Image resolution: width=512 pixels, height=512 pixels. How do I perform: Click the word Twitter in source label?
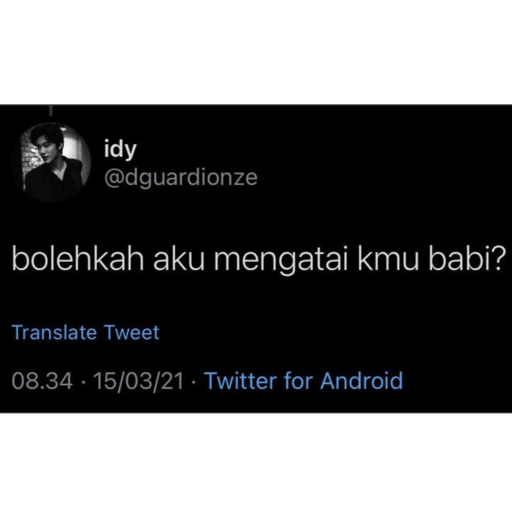coord(240,380)
